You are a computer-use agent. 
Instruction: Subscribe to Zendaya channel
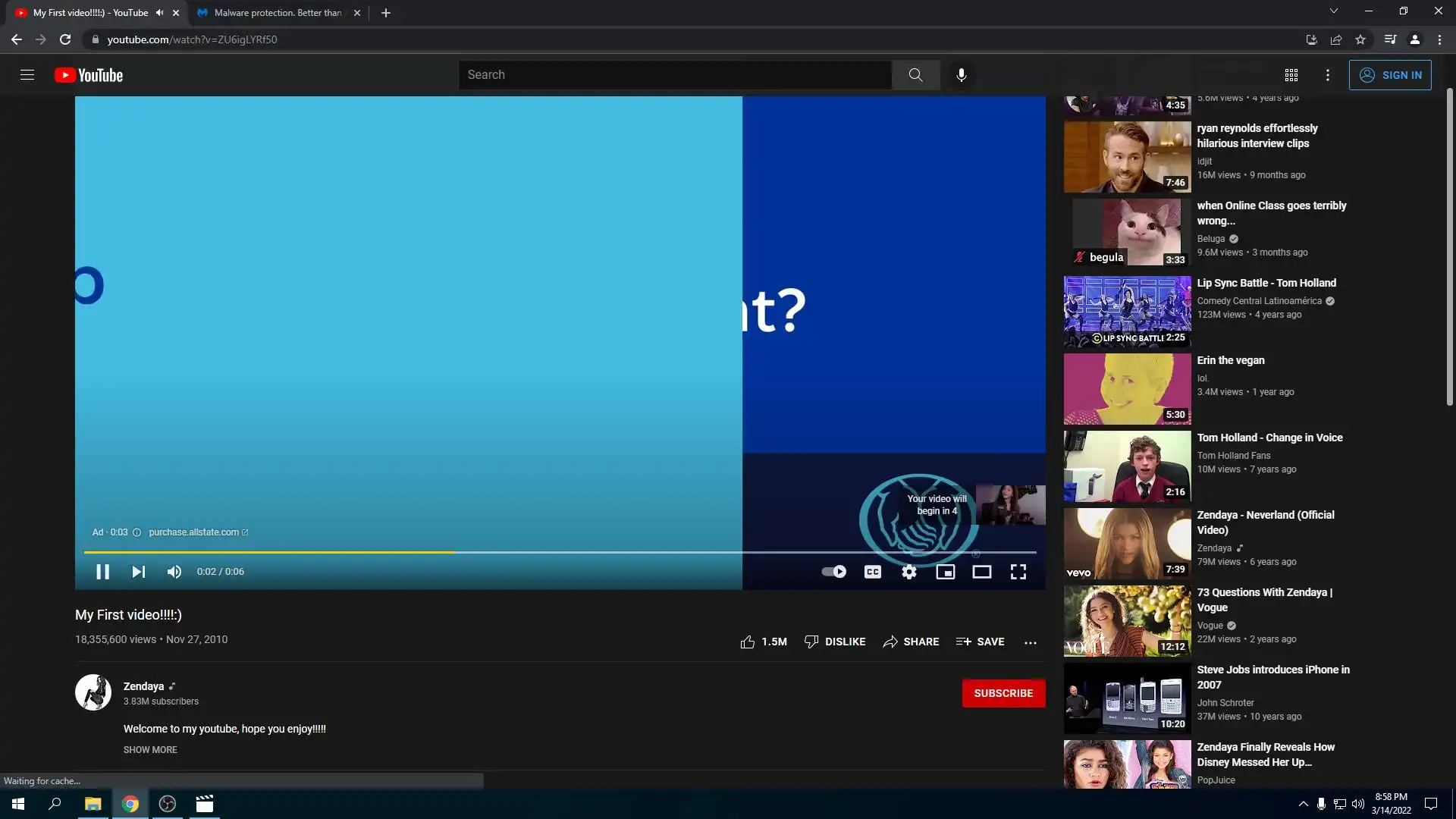tap(1003, 693)
